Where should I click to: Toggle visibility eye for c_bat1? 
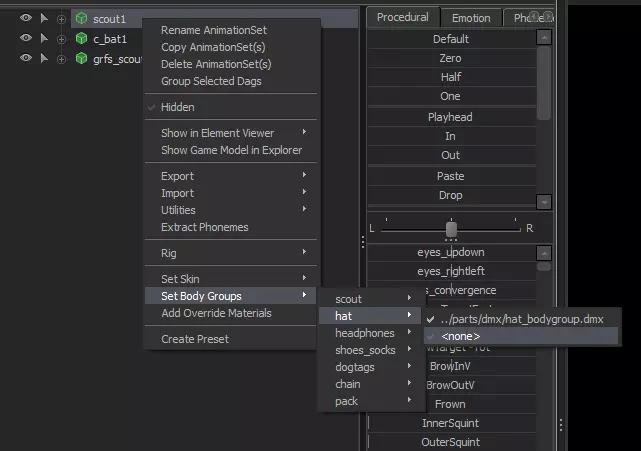pyautogui.click(x=26, y=38)
